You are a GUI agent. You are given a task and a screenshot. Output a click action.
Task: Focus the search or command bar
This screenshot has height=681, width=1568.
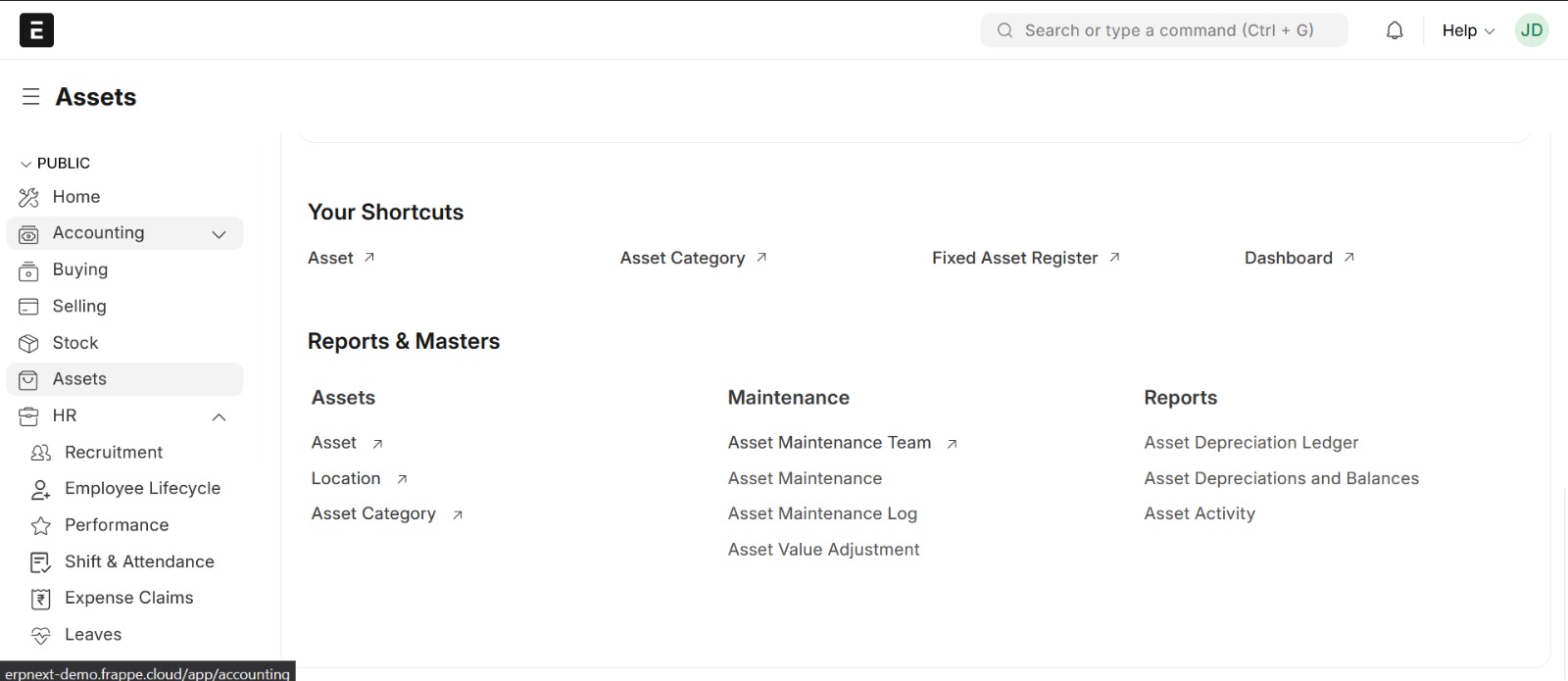(1164, 30)
